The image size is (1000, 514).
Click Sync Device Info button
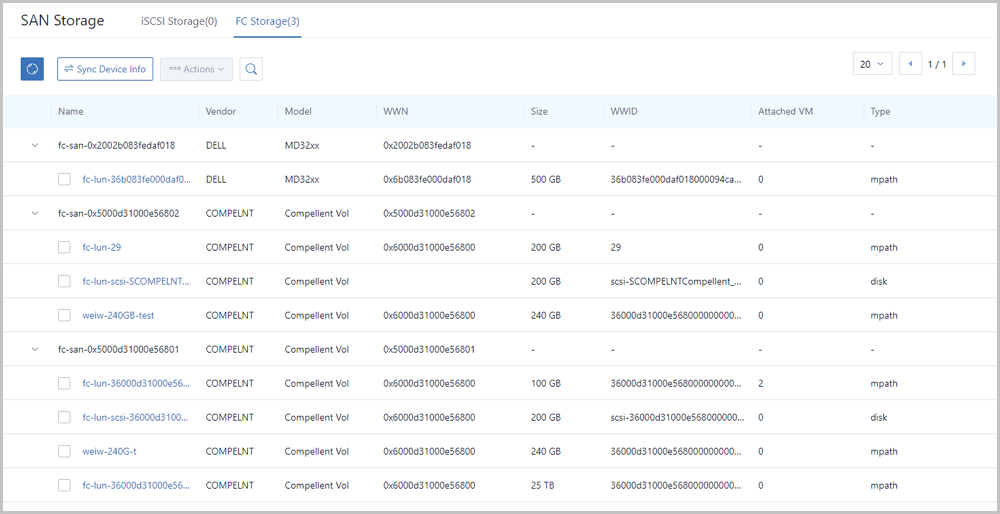[x=105, y=69]
